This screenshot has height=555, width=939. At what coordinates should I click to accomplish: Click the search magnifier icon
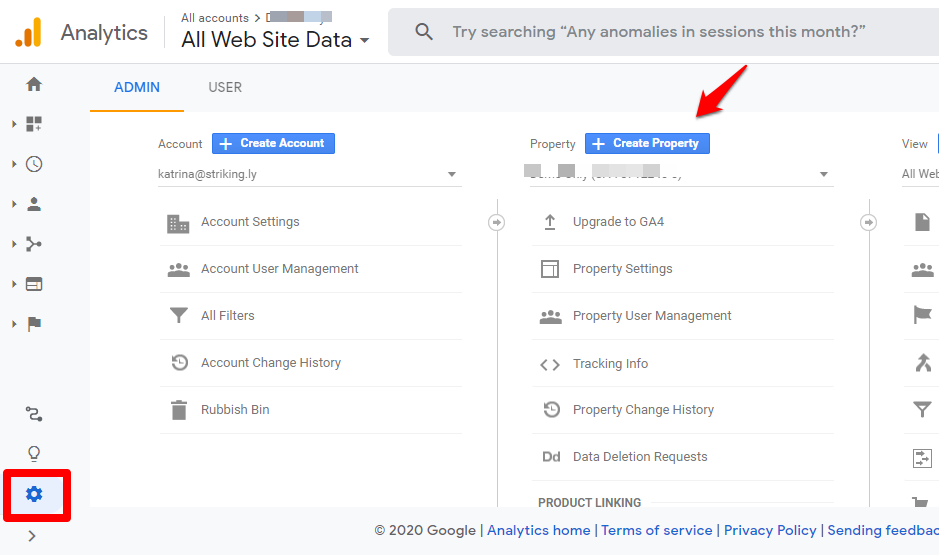[423, 32]
